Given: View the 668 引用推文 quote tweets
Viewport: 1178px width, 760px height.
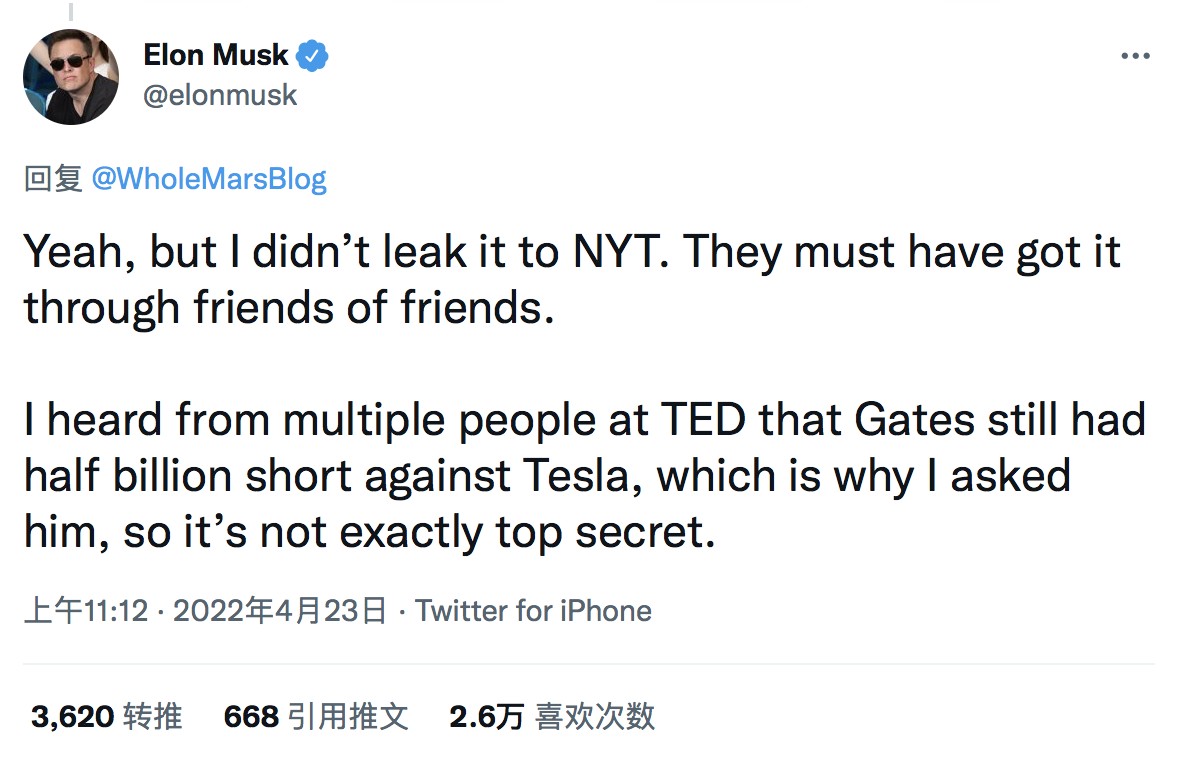Looking at the screenshot, I should click(316, 716).
